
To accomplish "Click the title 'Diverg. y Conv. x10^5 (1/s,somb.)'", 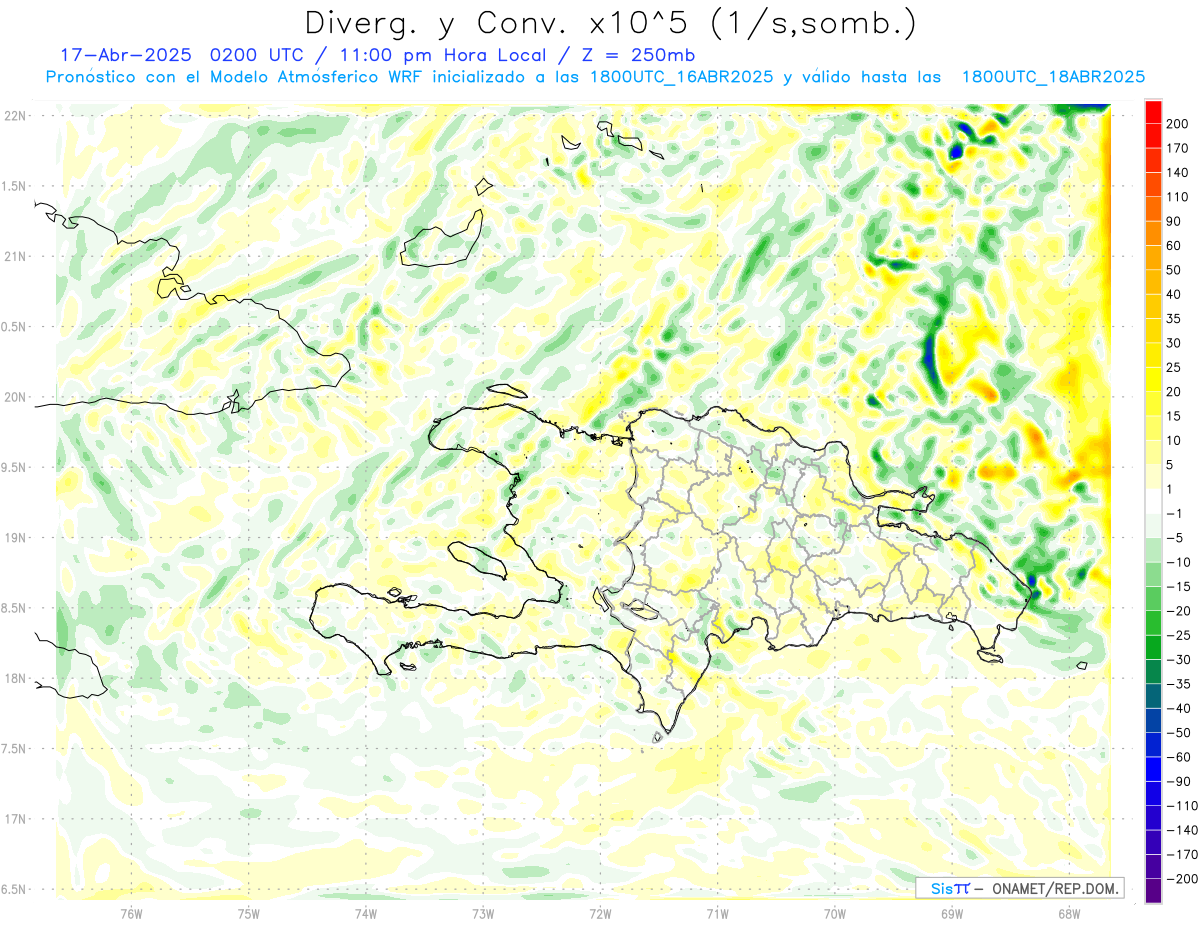I will click(x=610, y=23).
